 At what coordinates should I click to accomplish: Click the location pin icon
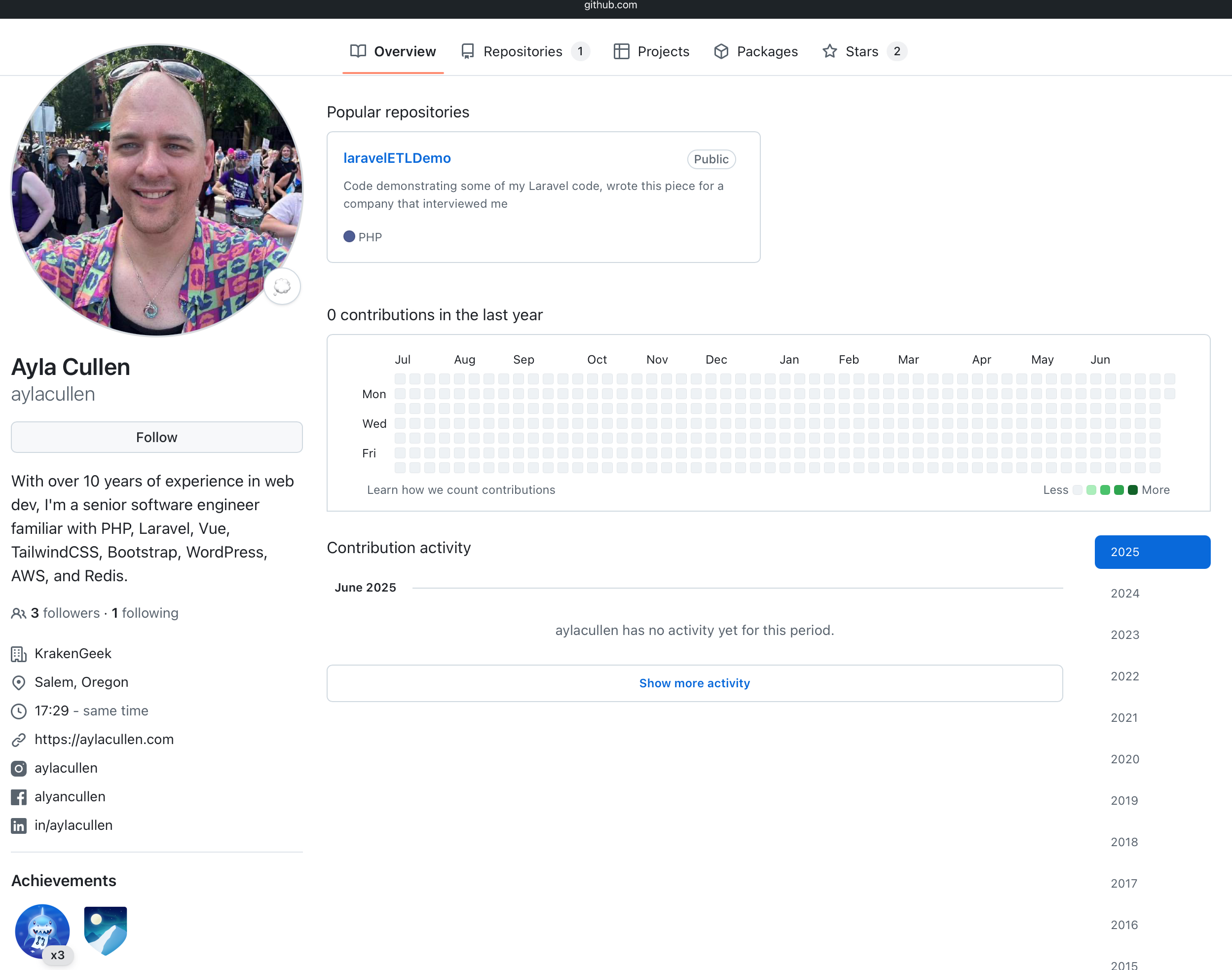click(x=19, y=683)
